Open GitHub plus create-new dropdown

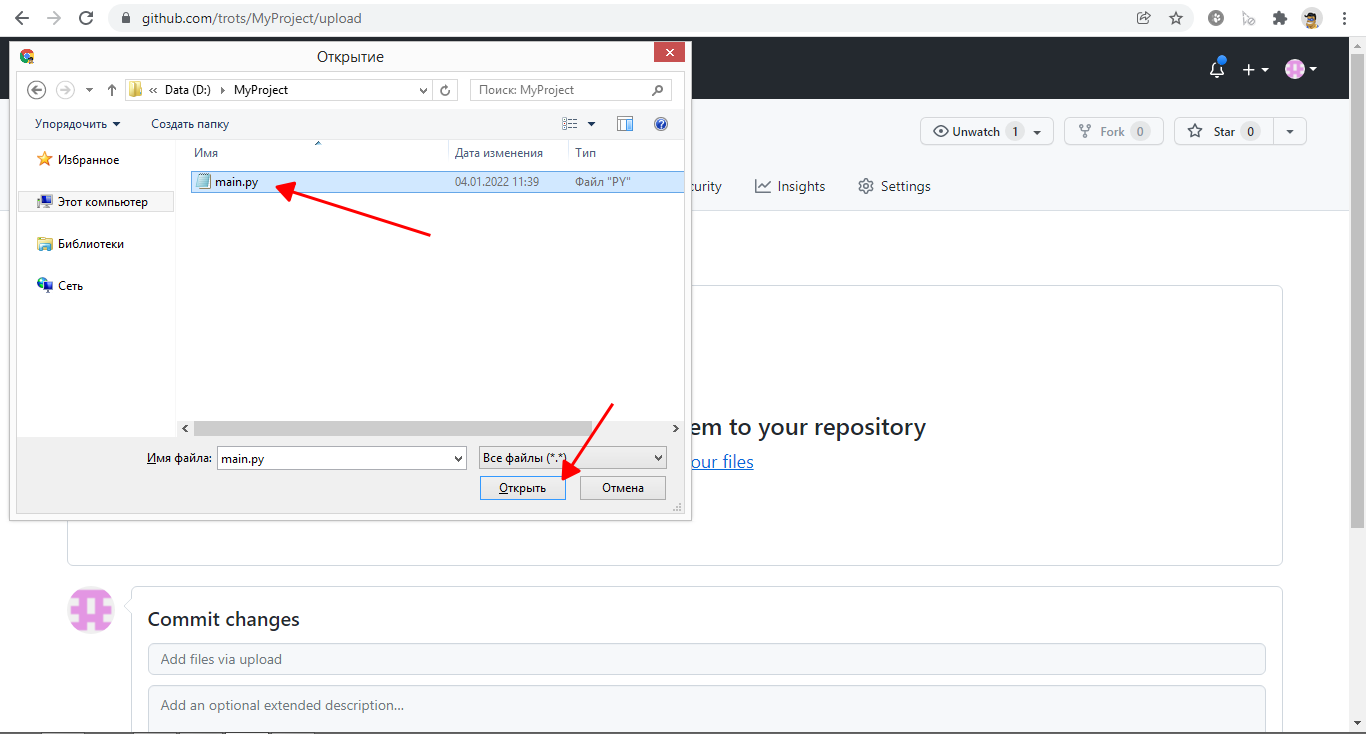click(x=1255, y=69)
